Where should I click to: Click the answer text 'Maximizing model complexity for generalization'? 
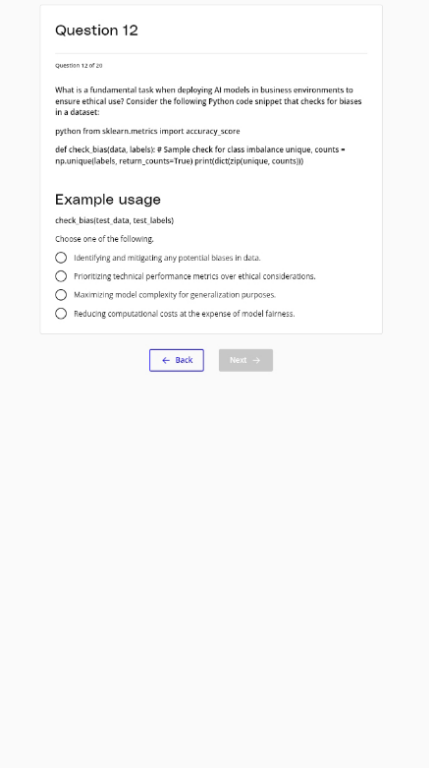[175, 295]
